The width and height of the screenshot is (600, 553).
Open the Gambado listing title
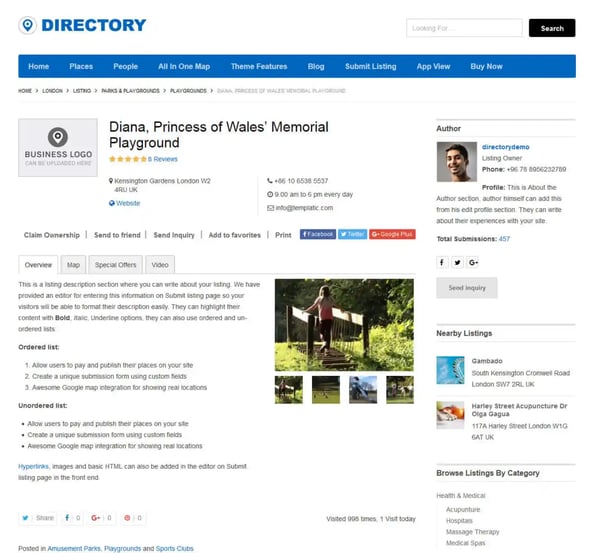coord(487,361)
